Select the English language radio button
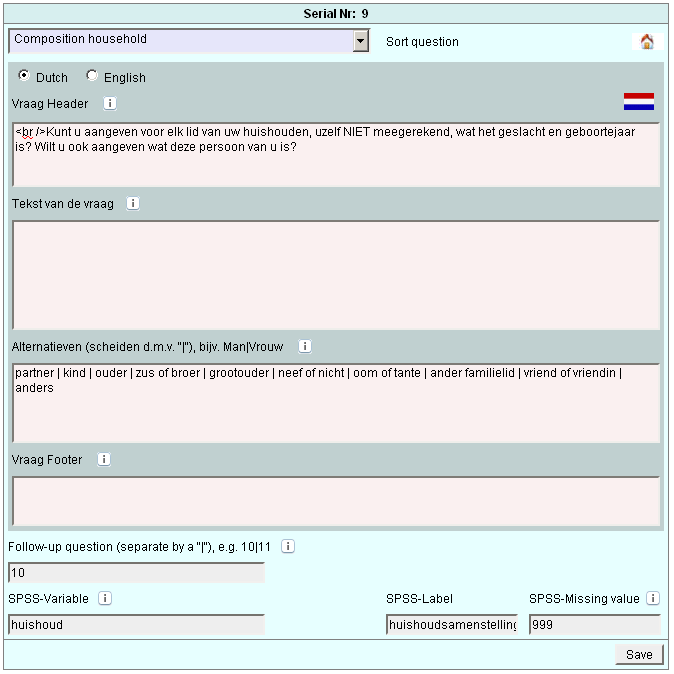This screenshot has height=674, width=674. pos(92,76)
